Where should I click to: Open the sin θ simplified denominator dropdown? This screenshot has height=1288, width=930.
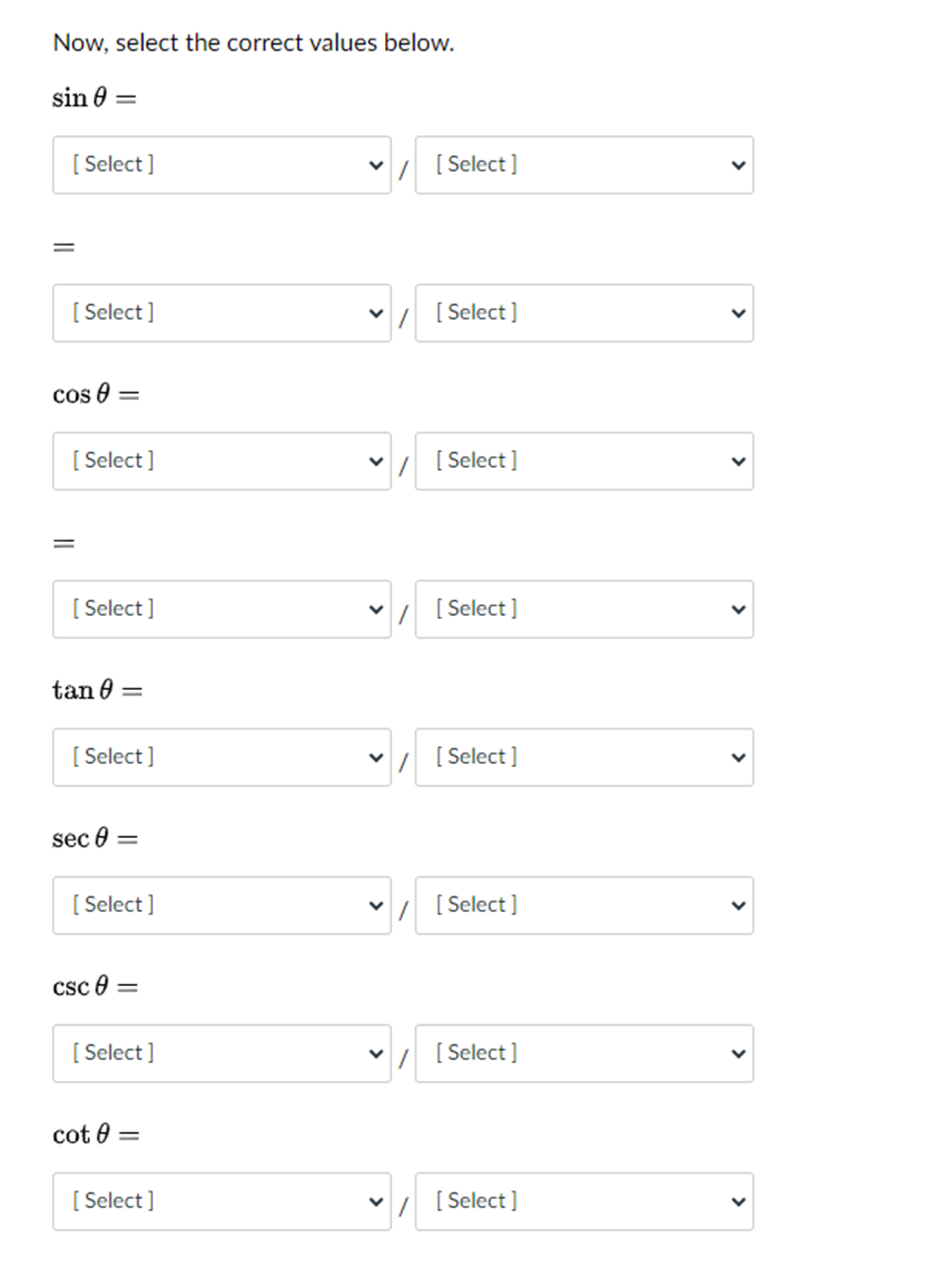click(x=584, y=313)
